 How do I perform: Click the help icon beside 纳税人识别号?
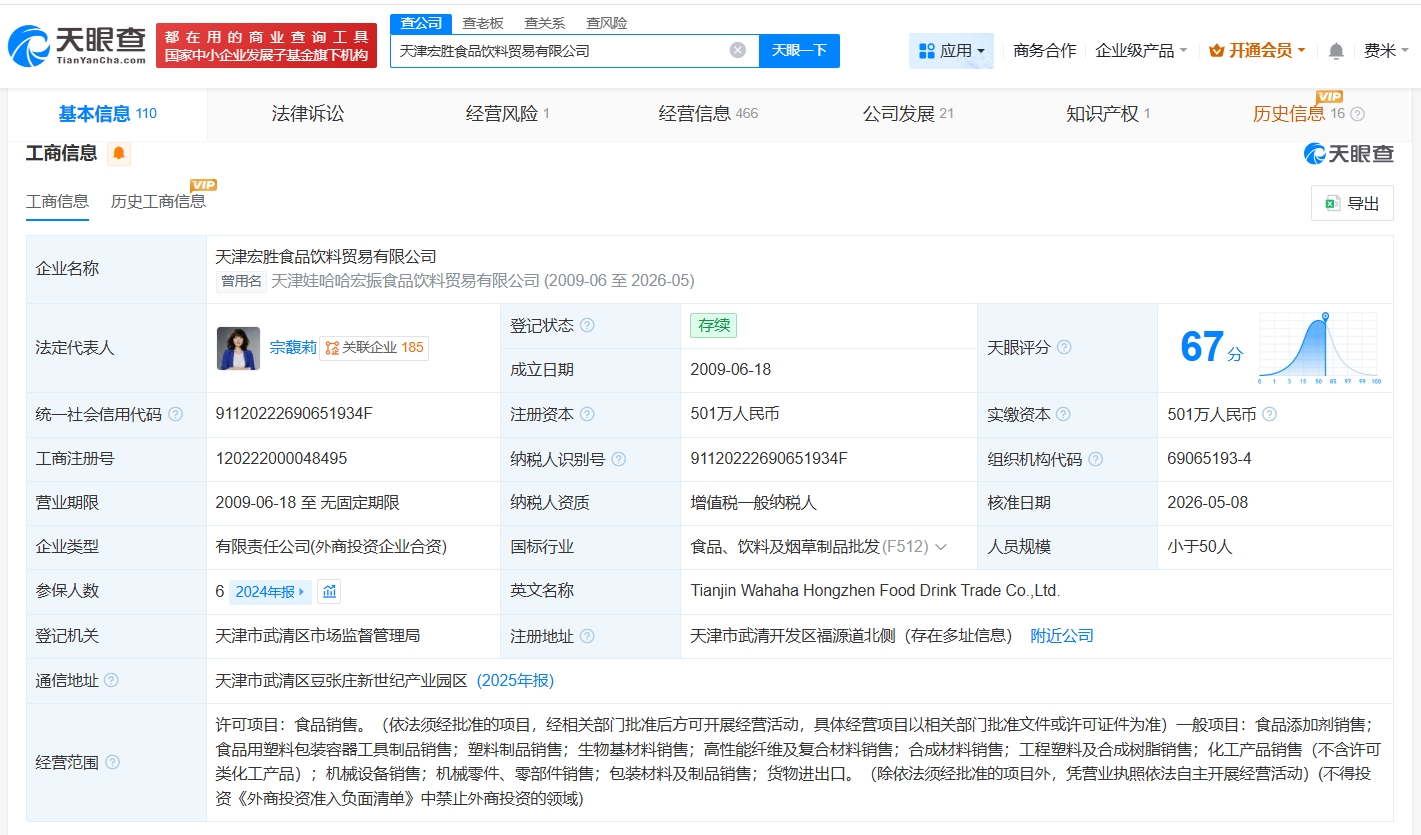pos(619,459)
